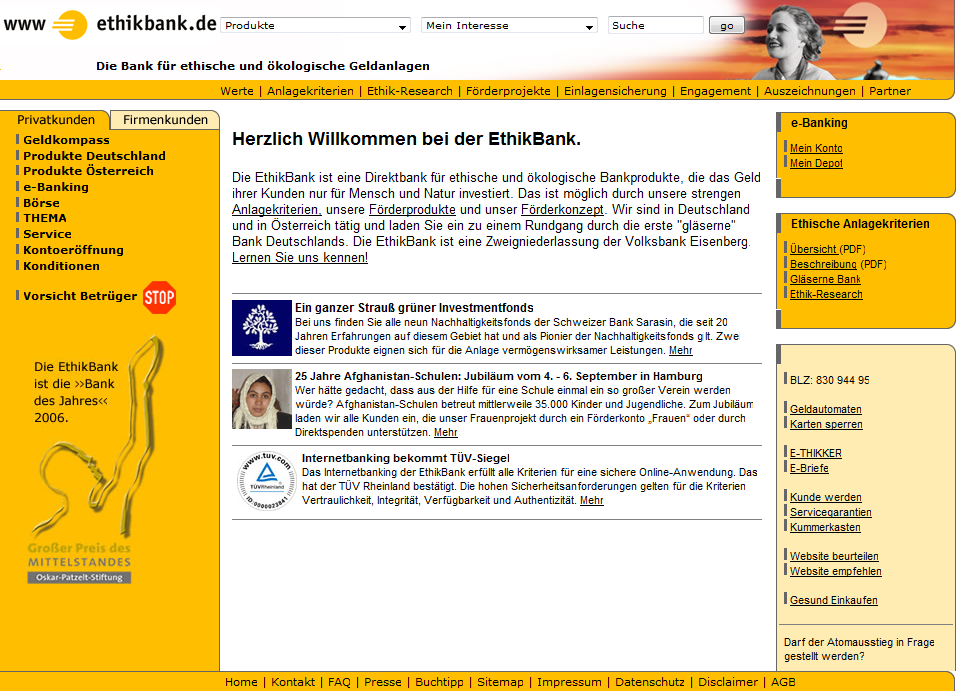Open the green tree investment fund image
The width and height of the screenshot is (958, 691).
point(261,328)
